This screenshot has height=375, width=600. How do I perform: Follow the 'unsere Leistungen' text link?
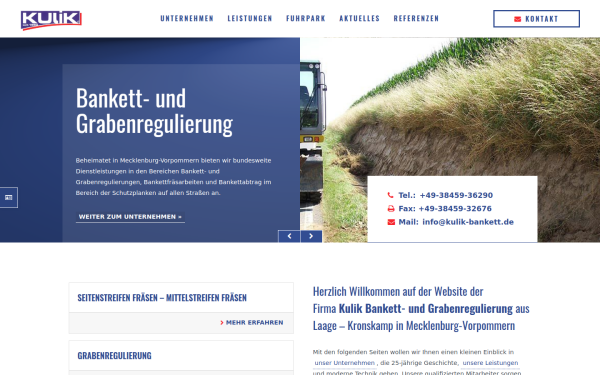tap(490, 363)
